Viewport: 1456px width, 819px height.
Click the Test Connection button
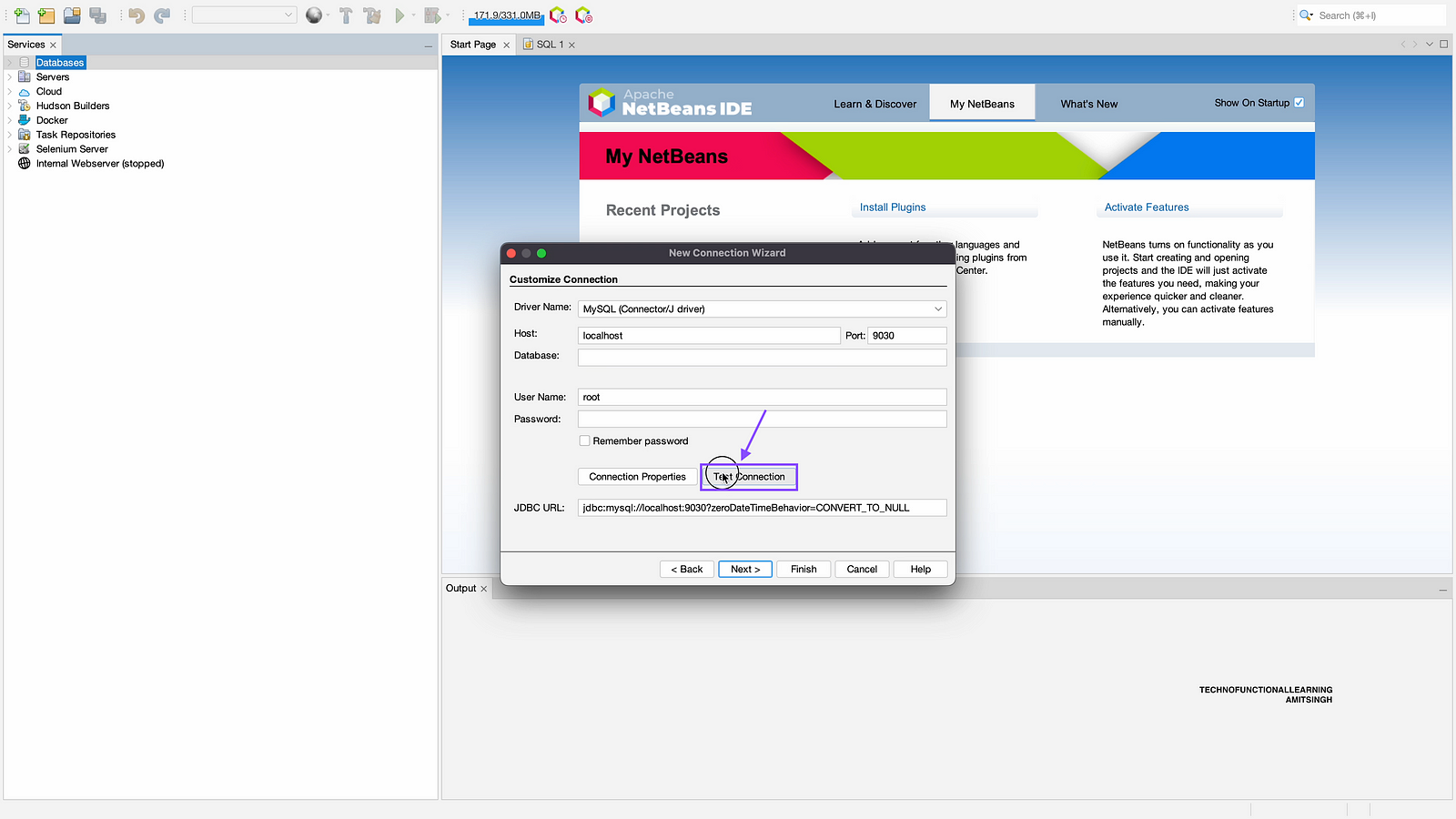click(749, 477)
